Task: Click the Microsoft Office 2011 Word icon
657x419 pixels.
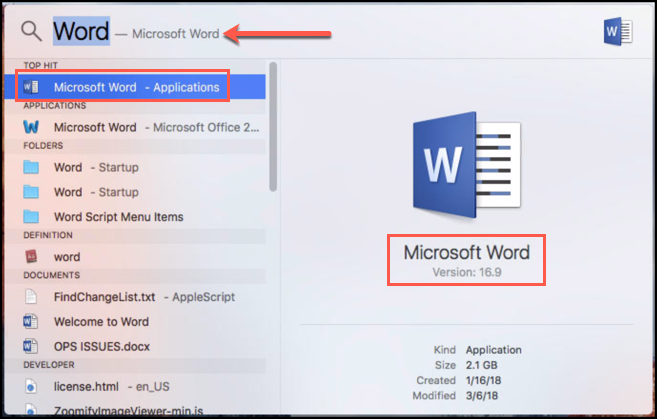Action: click(x=31, y=127)
